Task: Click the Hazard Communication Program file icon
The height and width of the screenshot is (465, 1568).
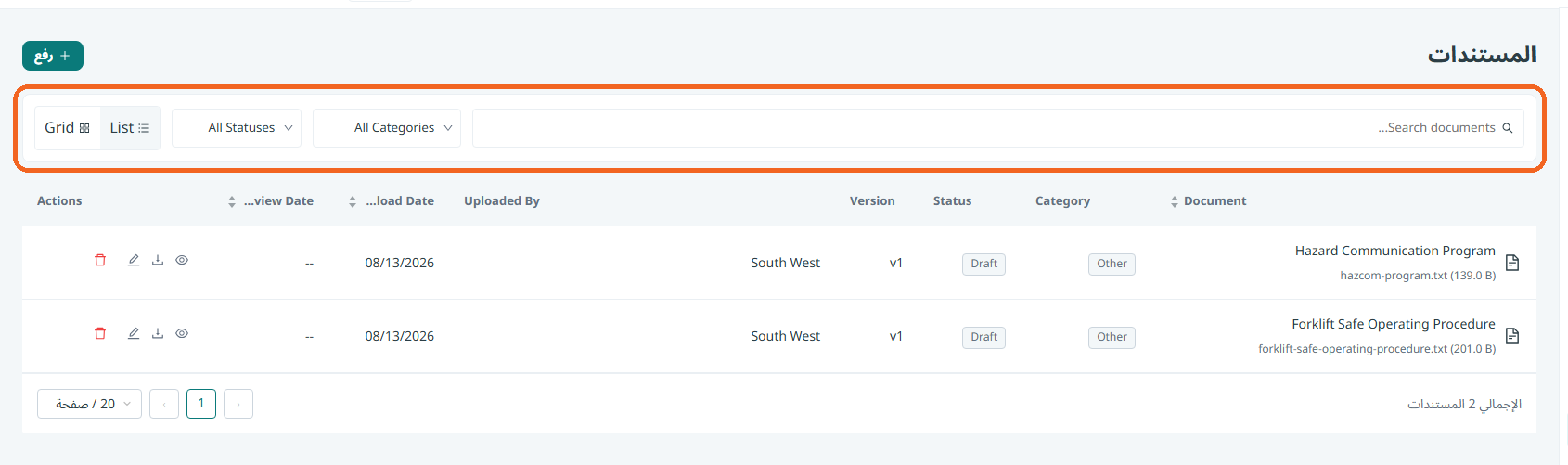Action: [x=1512, y=263]
